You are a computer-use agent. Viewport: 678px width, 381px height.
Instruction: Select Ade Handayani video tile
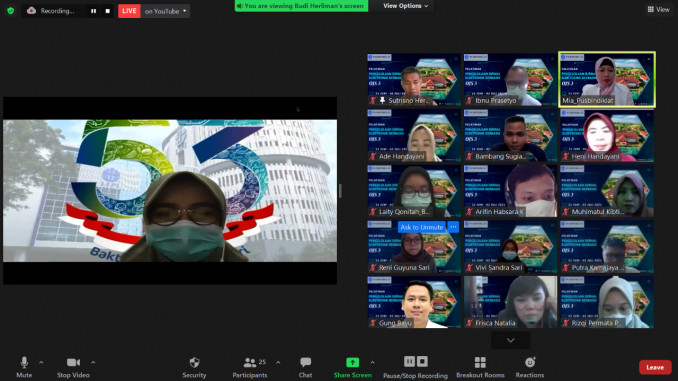pyautogui.click(x=414, y=135)
